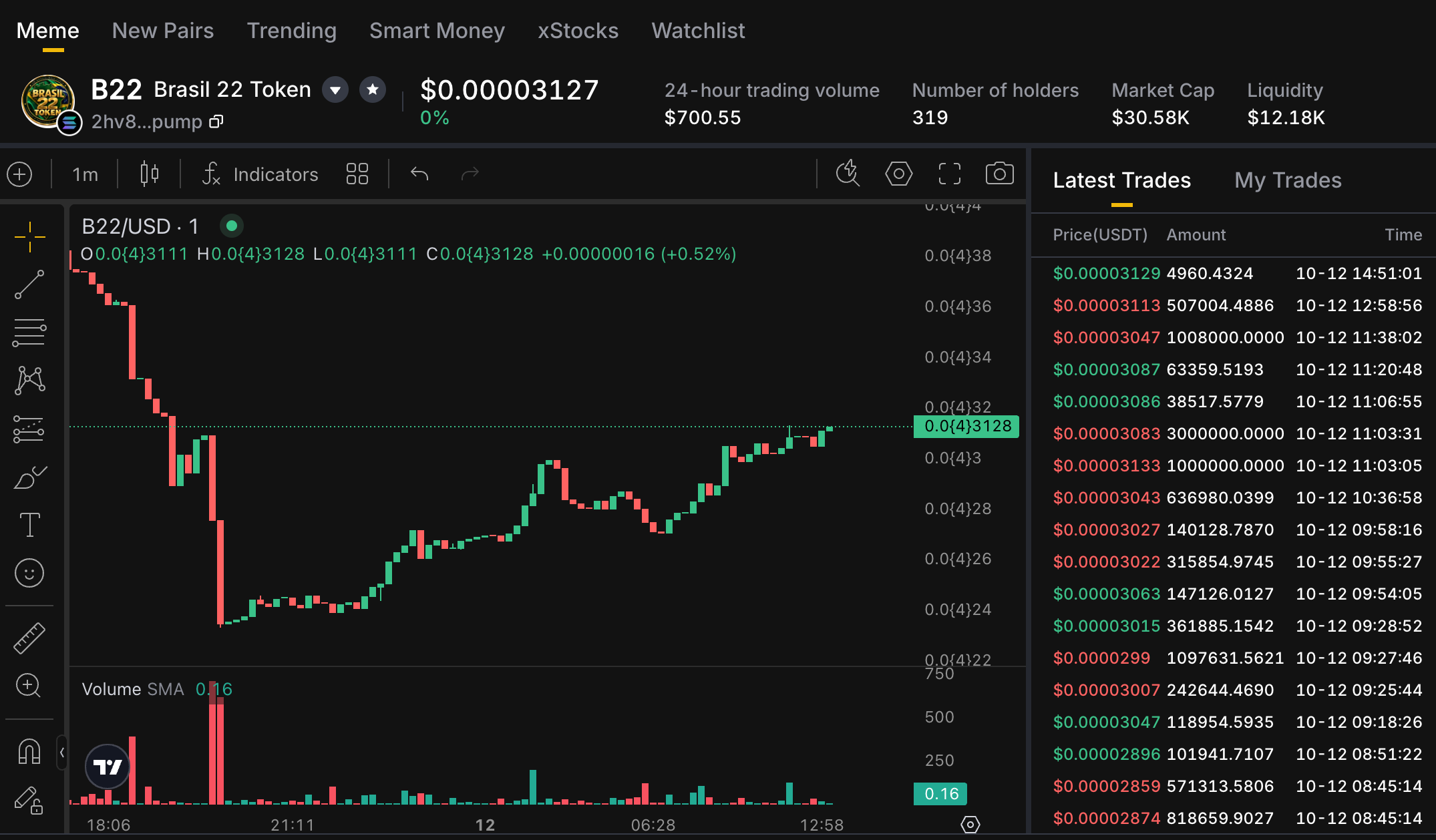1436x840 pixels.
Task: Open the emoji icons tool
Action: click(29, 573)
